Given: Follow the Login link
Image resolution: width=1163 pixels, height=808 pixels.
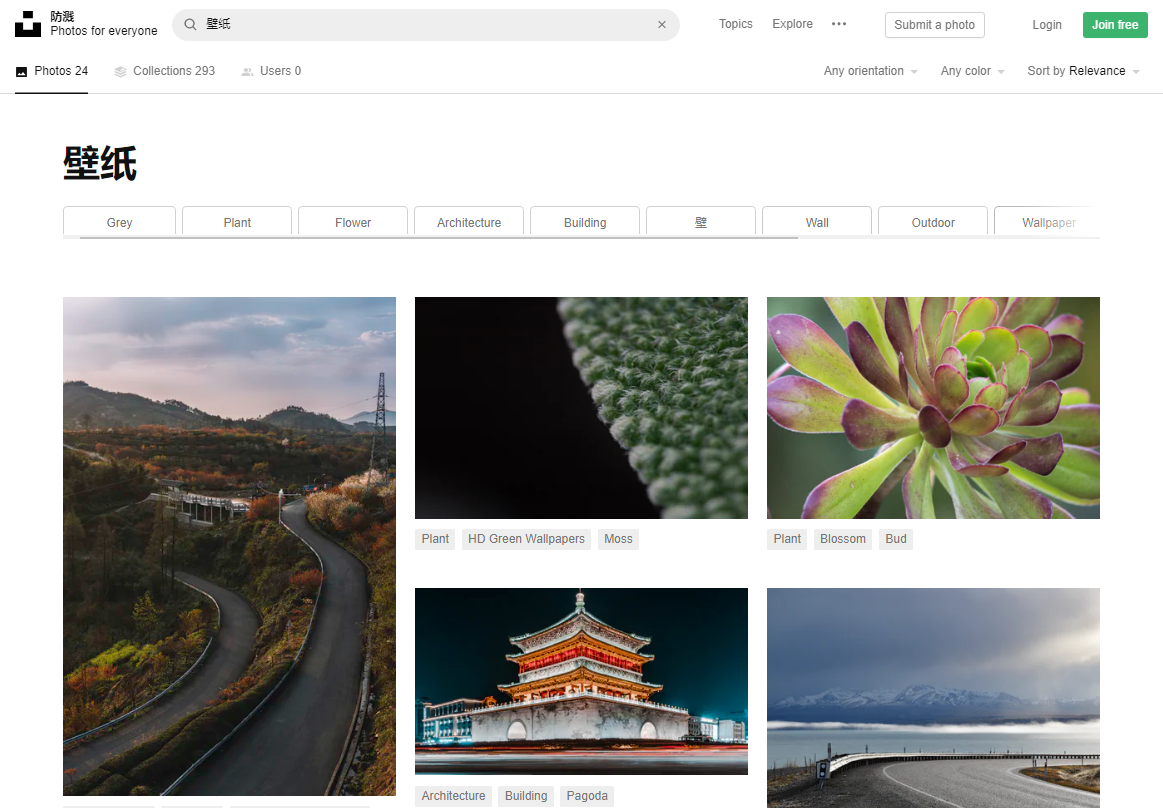Looking at the screenshot, I should pos(1047,25).
